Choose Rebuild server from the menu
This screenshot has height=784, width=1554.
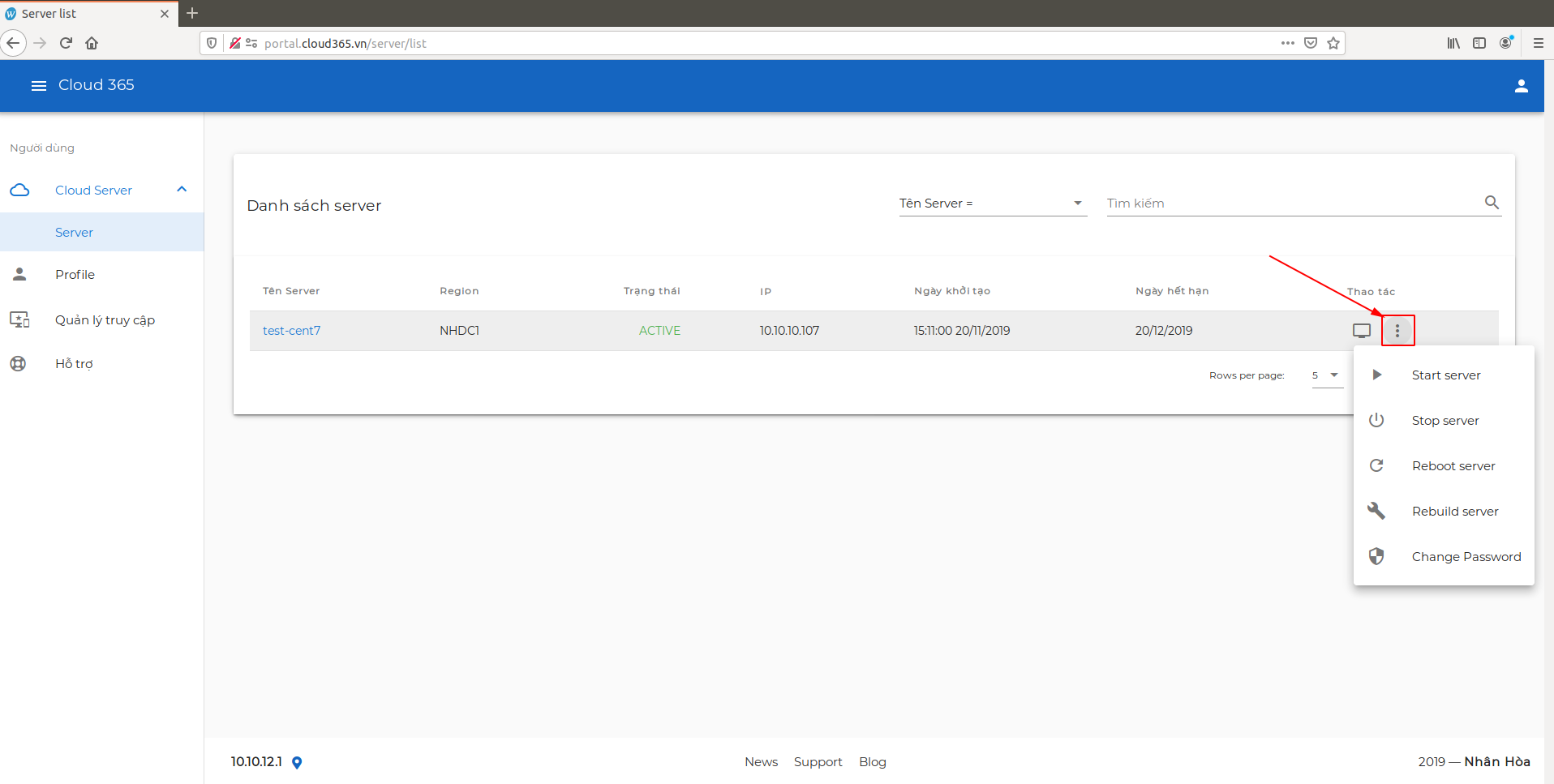(1444, 511)
